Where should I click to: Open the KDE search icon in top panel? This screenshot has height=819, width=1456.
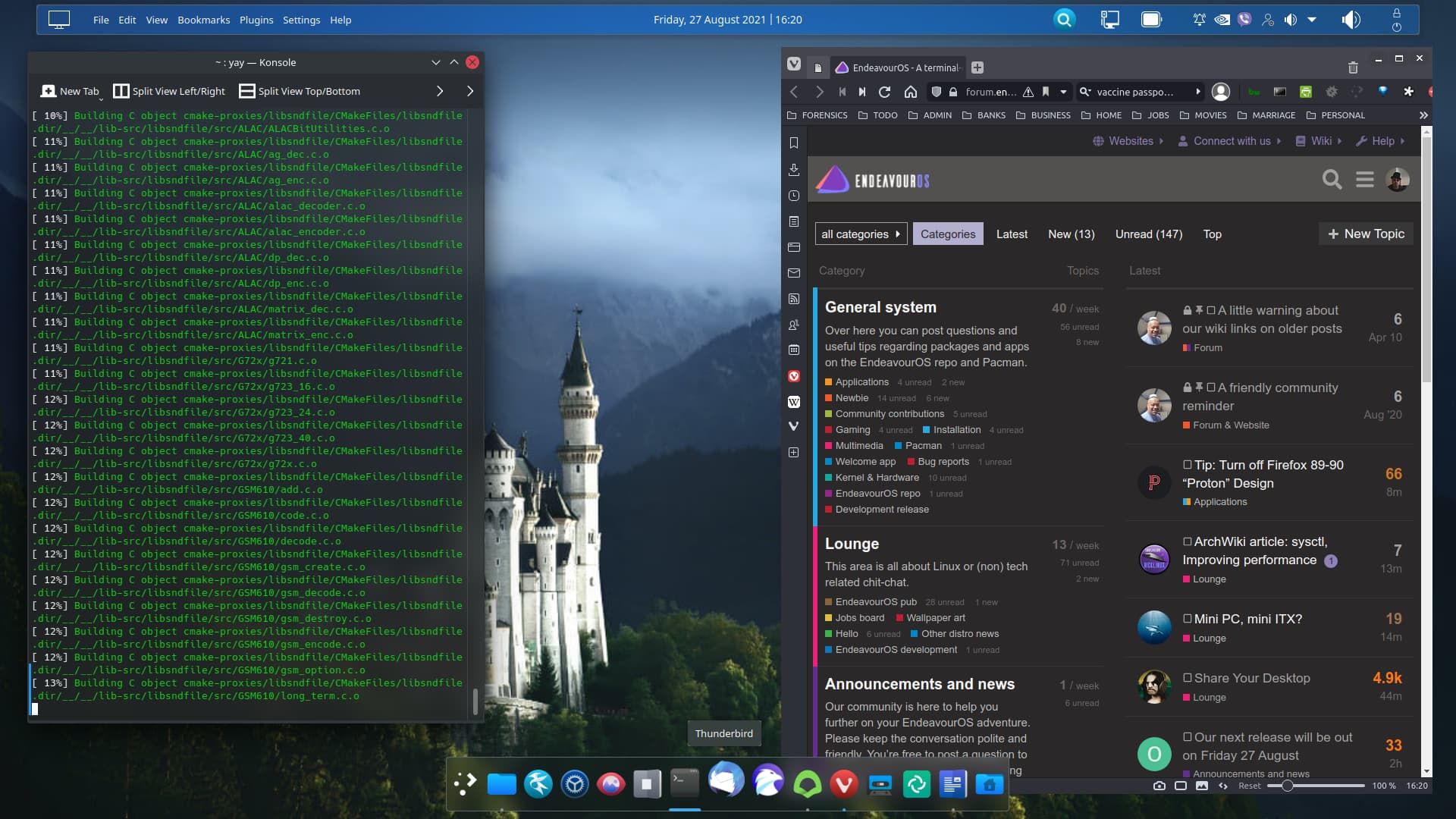pyautogui.click(x=1064, y=20)
